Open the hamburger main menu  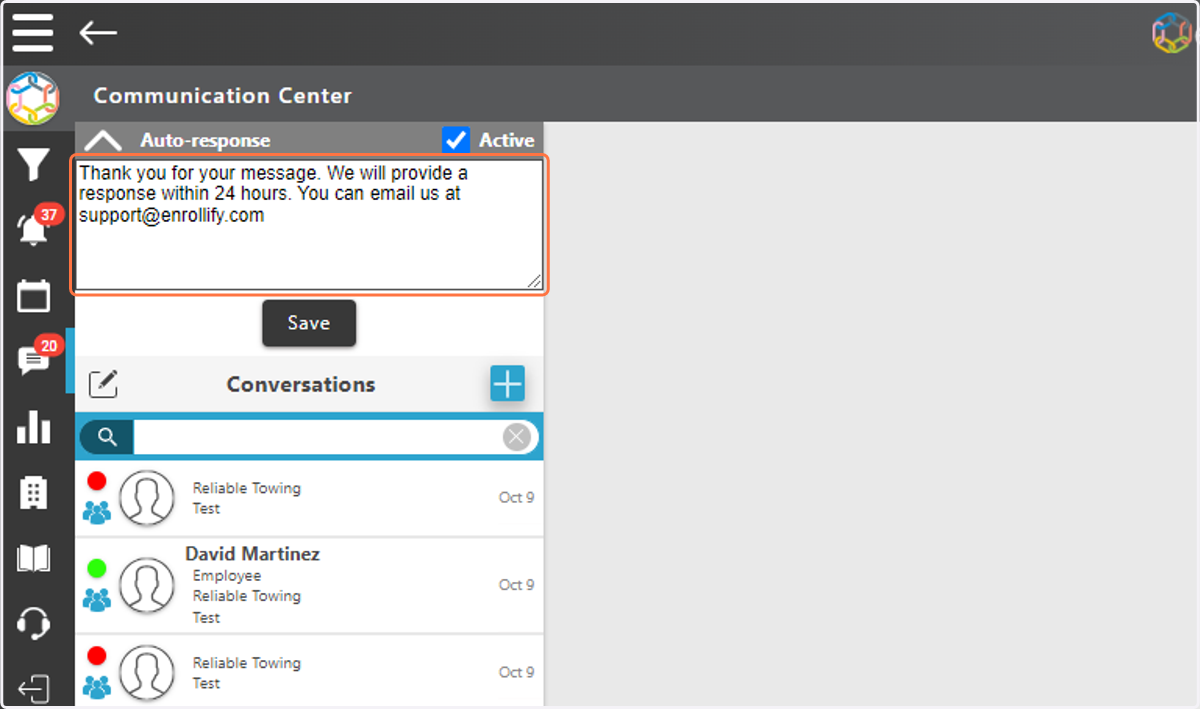pyautogui.click(x=33, y=33)
